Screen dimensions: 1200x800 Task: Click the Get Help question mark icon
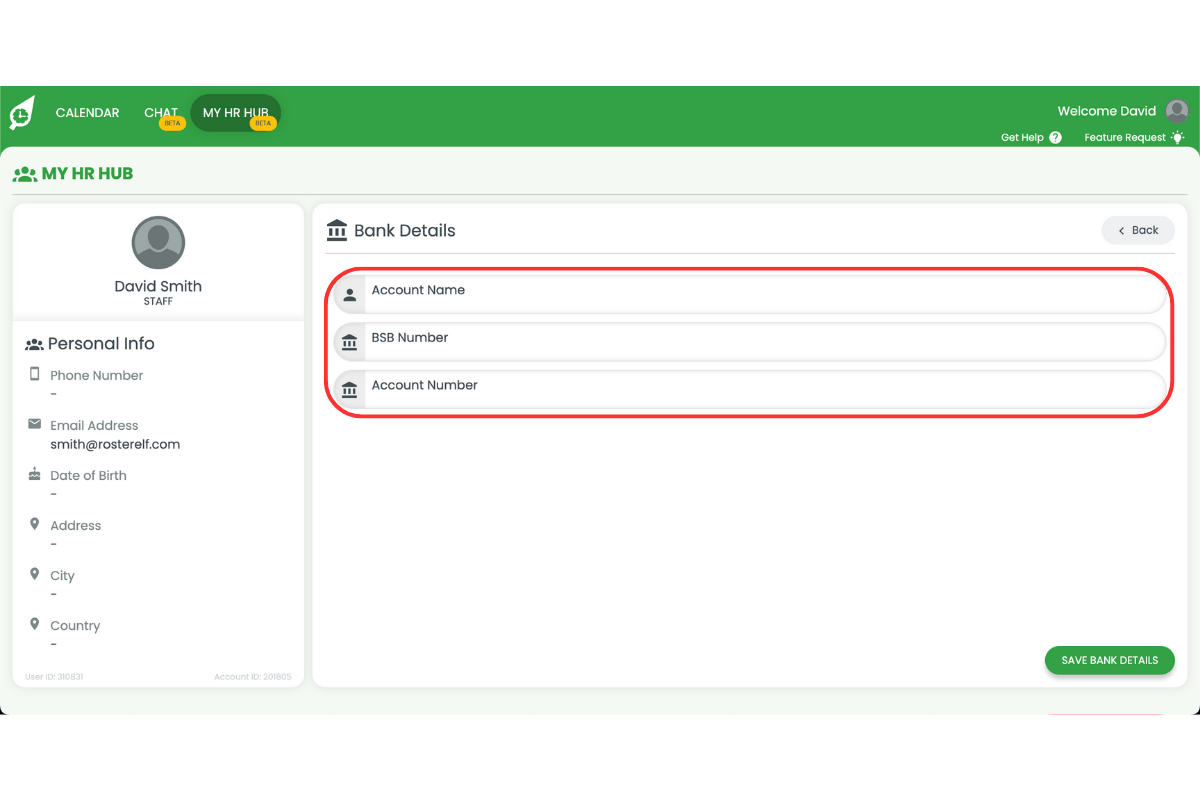1055,138
